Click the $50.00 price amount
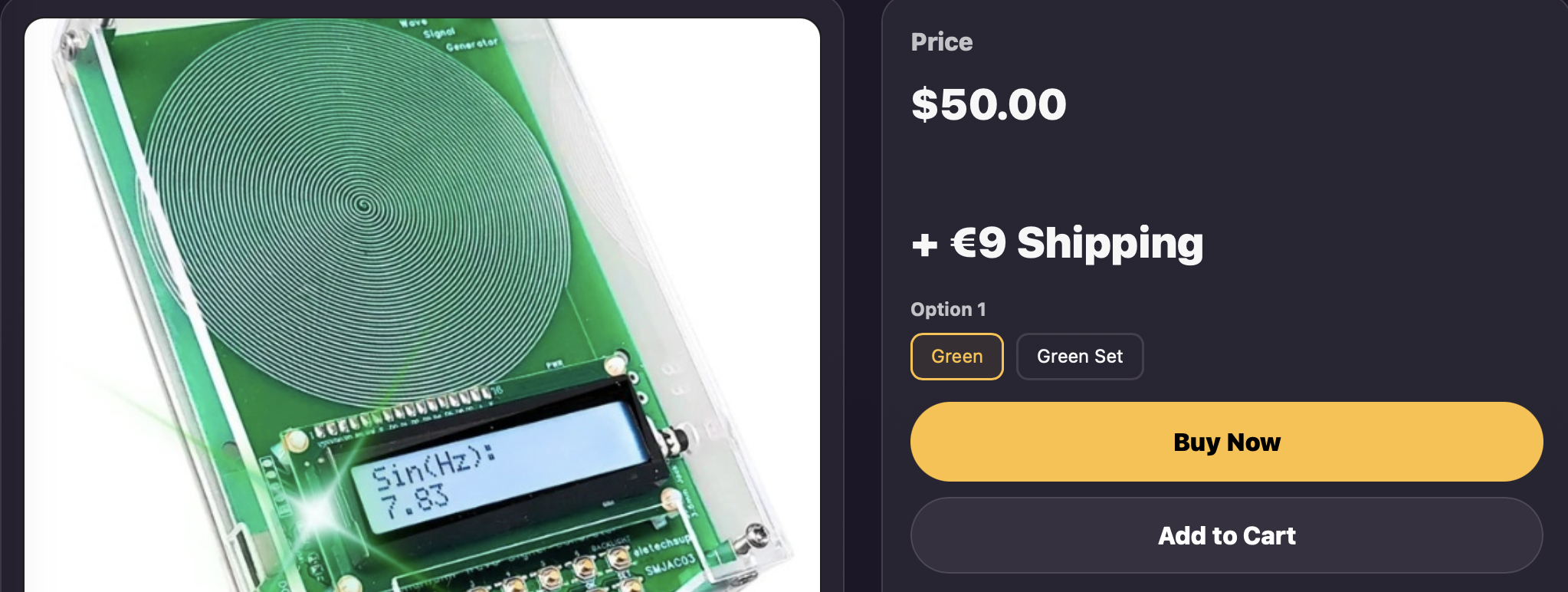Screen dimensions: 1568x592 [x=989, y=104]
